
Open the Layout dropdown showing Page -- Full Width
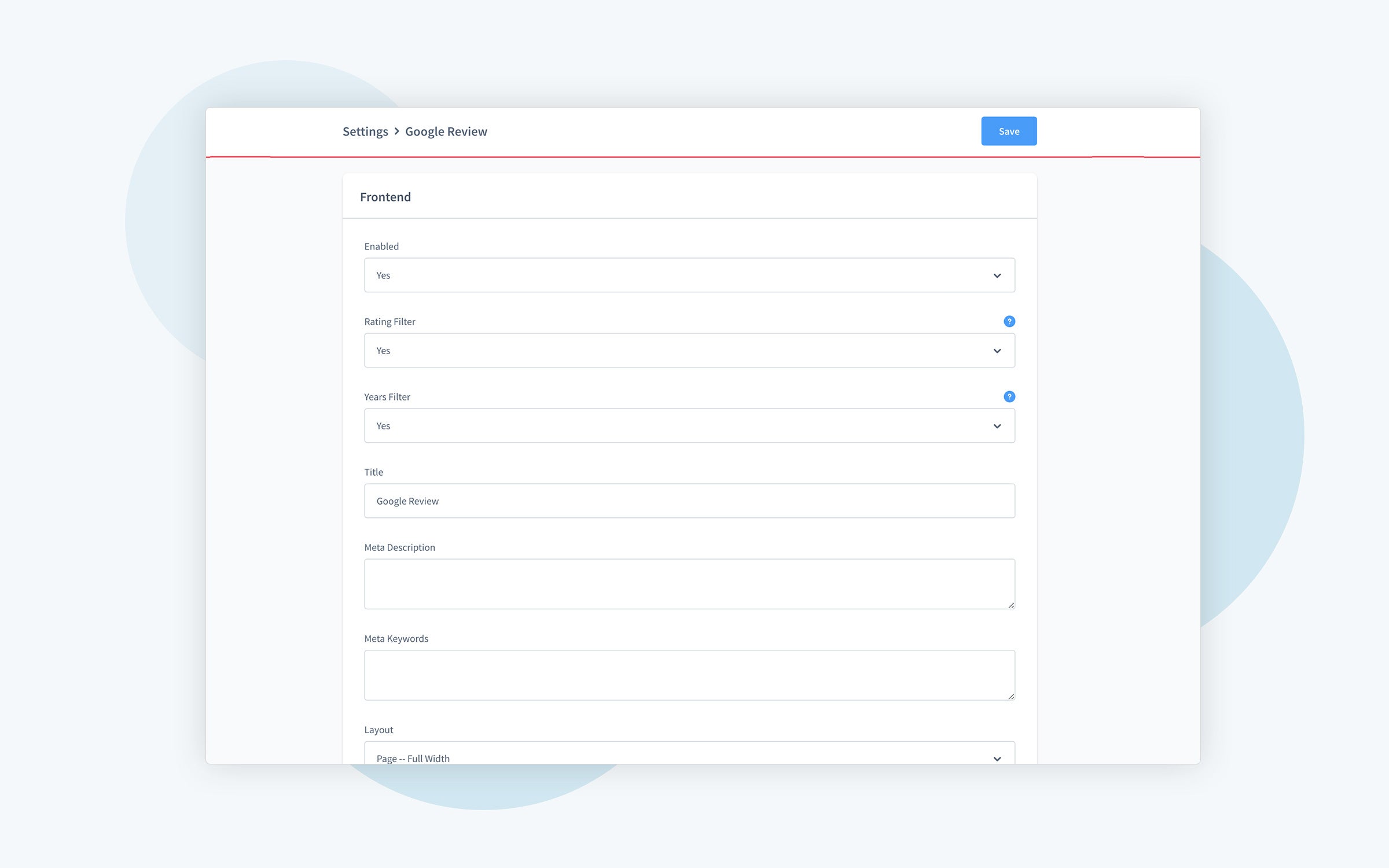[x=689, y=753]
